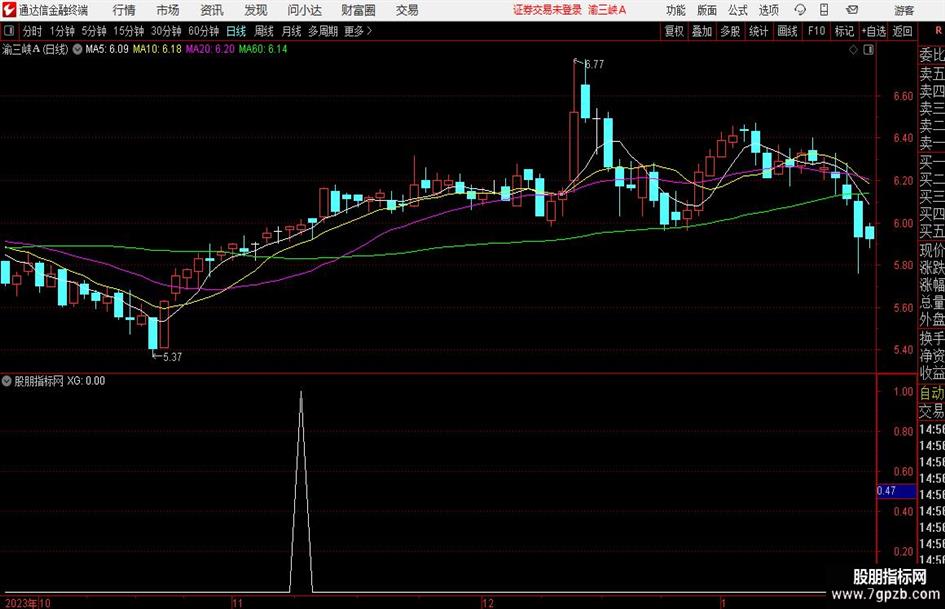
Task: Open F10 company info
Action: click(817, 31)
